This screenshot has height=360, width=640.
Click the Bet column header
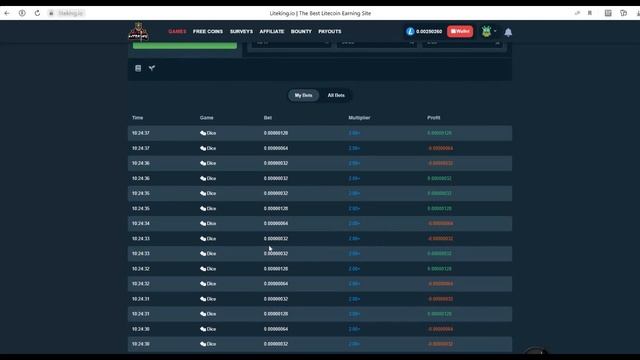point(268,118)
